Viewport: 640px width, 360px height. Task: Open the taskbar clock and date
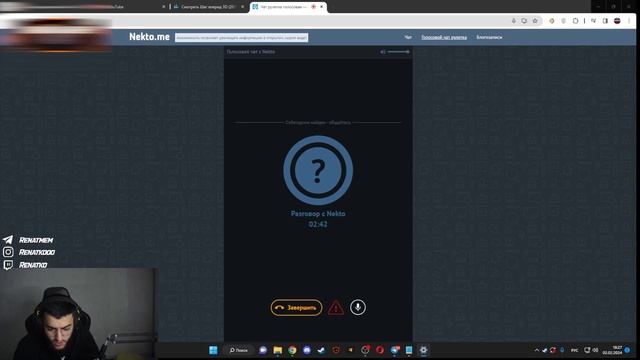612,350
